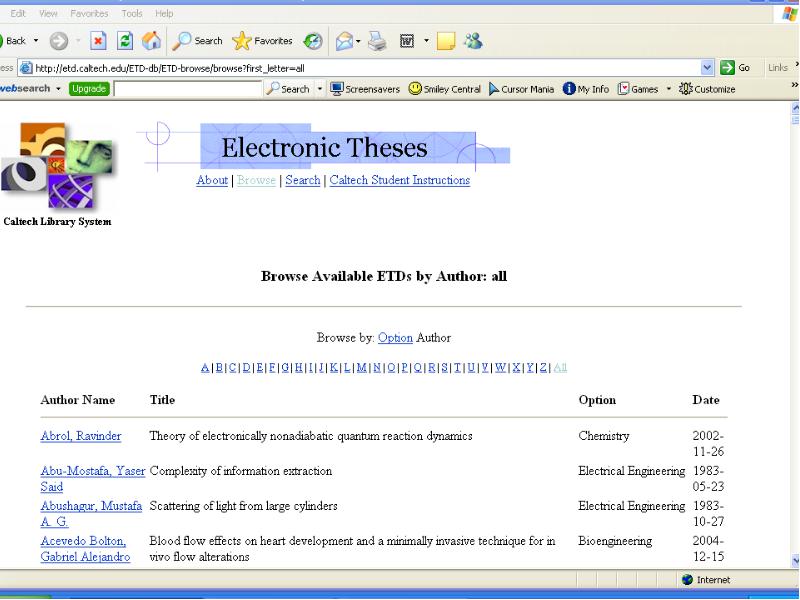Click the websearch toolbar text box
This screenshot has height=600, width=800.
(187, 89)
